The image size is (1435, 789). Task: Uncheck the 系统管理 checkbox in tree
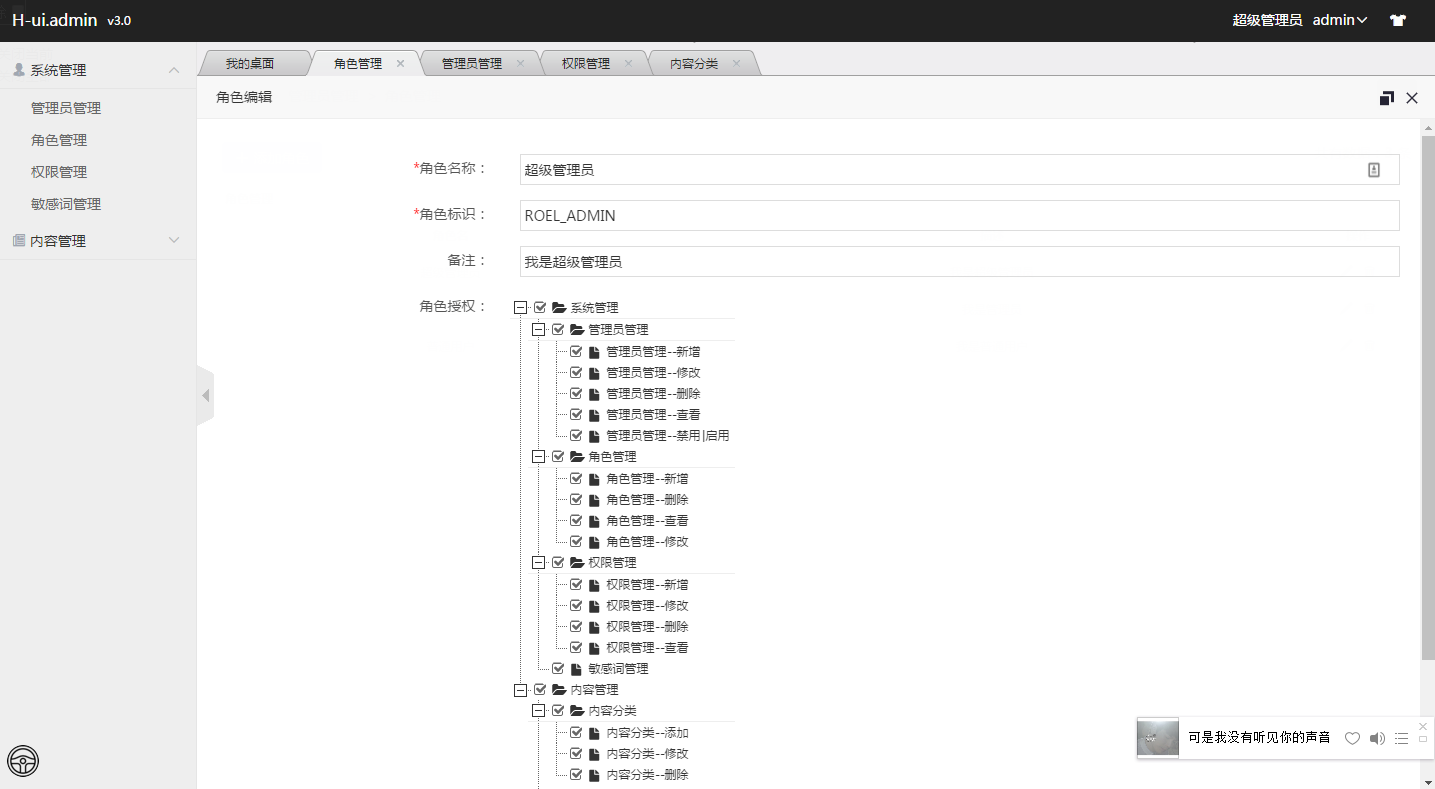[x=540, y=308]
